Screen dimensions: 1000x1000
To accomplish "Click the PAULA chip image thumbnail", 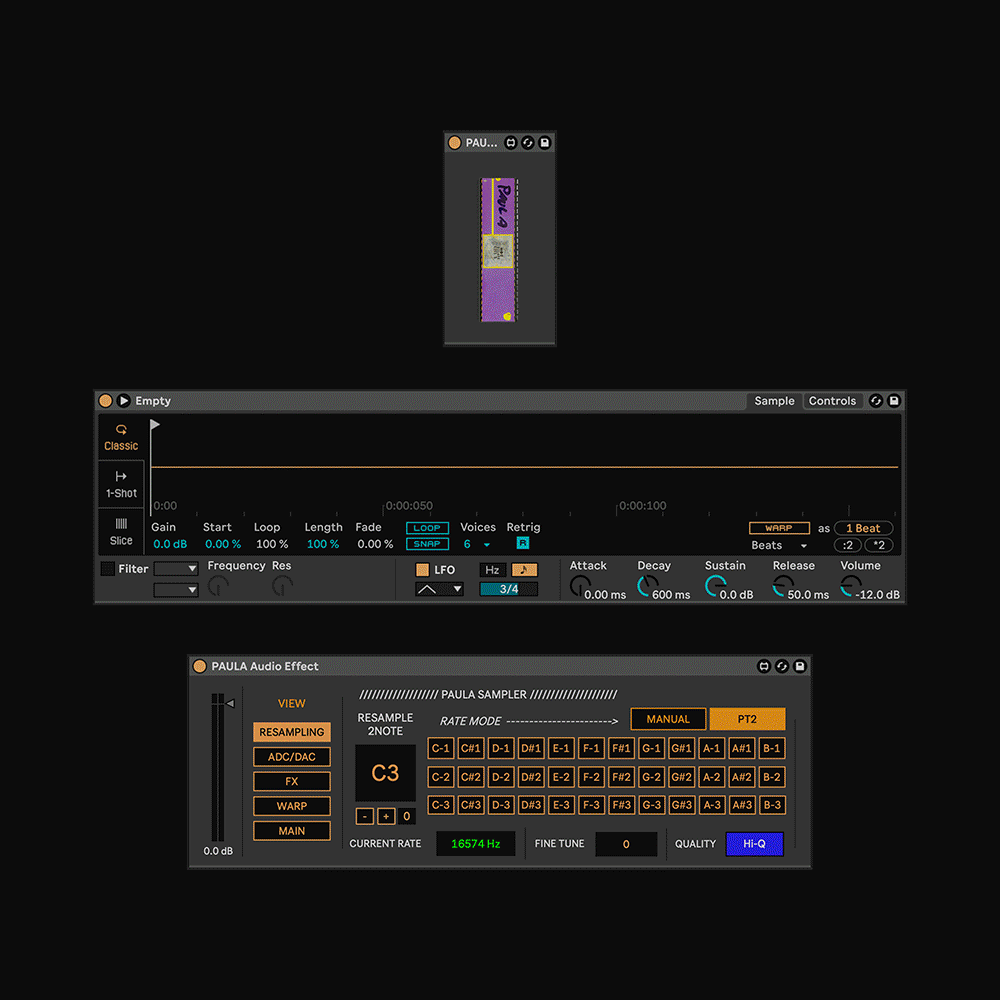I will 499,250.
